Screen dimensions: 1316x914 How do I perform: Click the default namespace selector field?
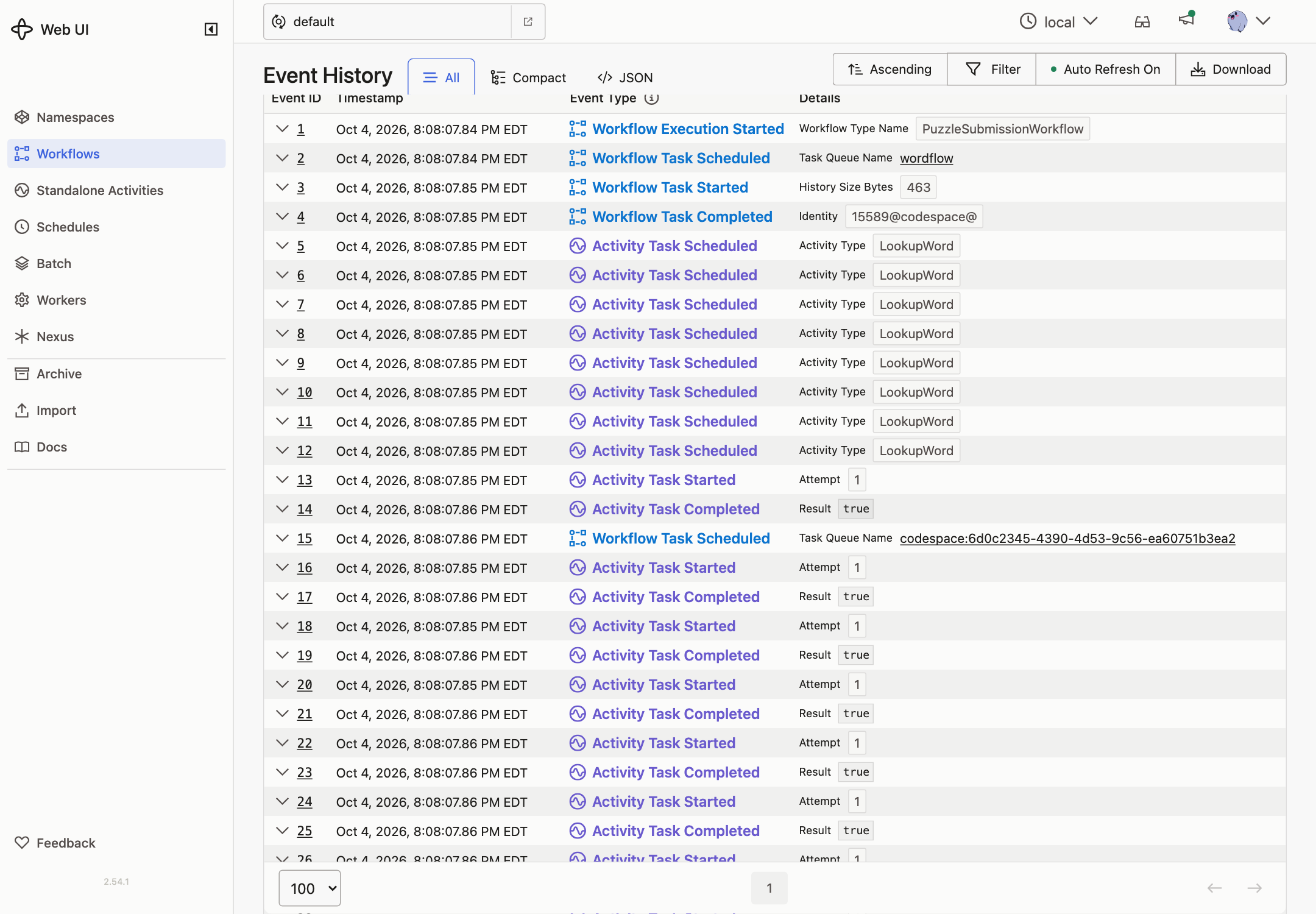387,22
